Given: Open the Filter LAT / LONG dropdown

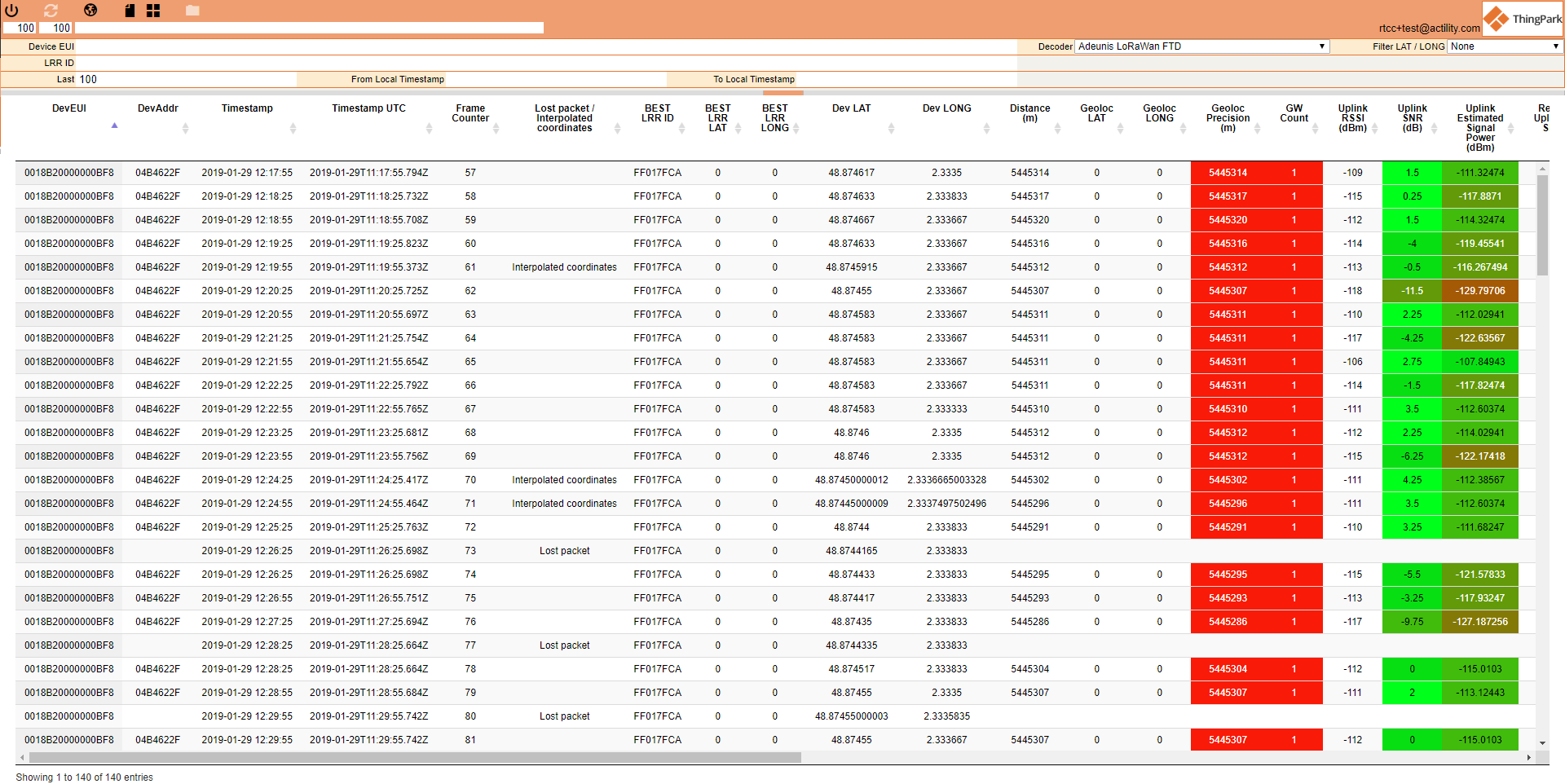Looking at the screenshot, I should [x=1504, y=46].
